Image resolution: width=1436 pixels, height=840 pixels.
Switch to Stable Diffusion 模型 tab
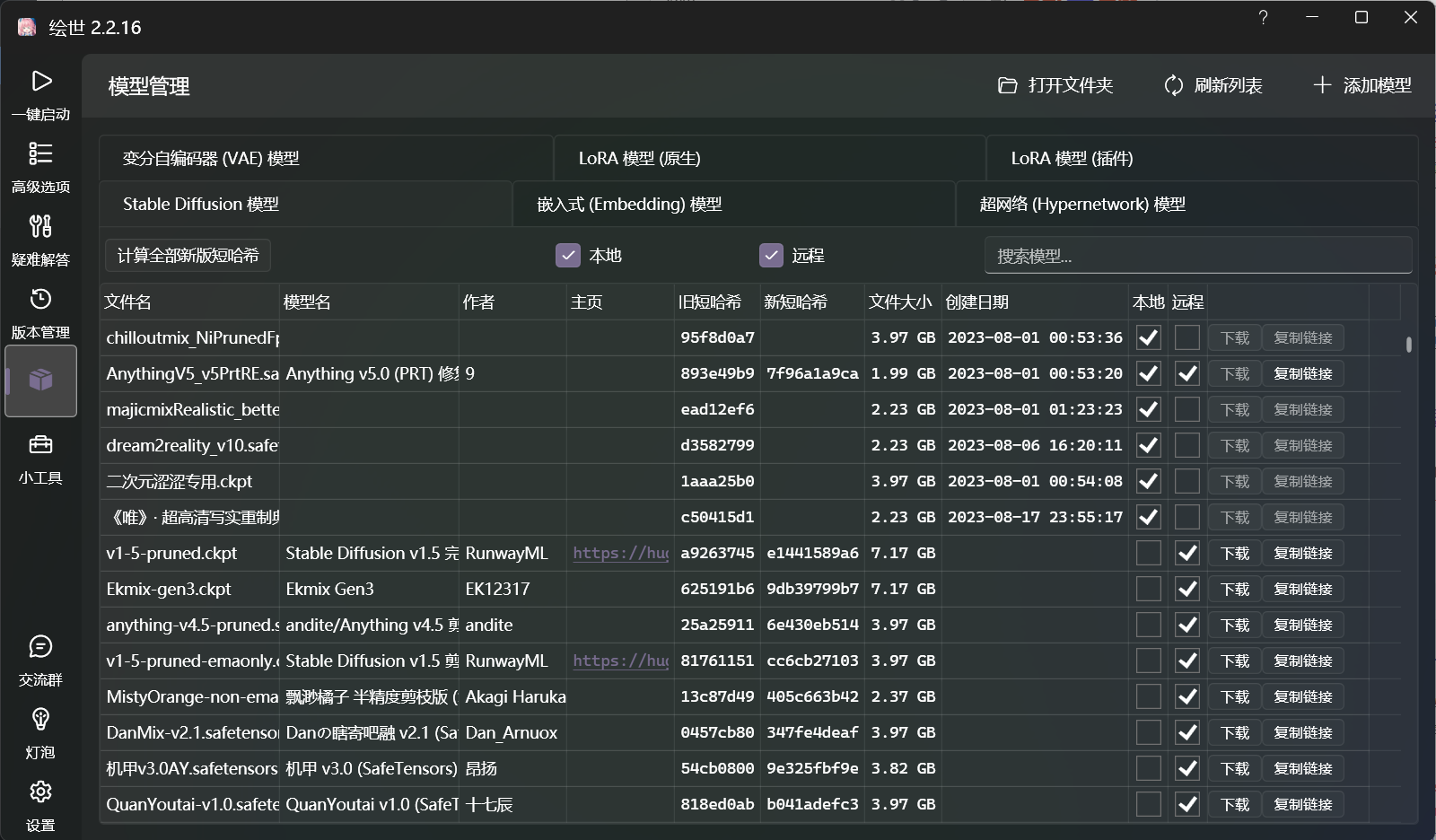click(305, 204)
